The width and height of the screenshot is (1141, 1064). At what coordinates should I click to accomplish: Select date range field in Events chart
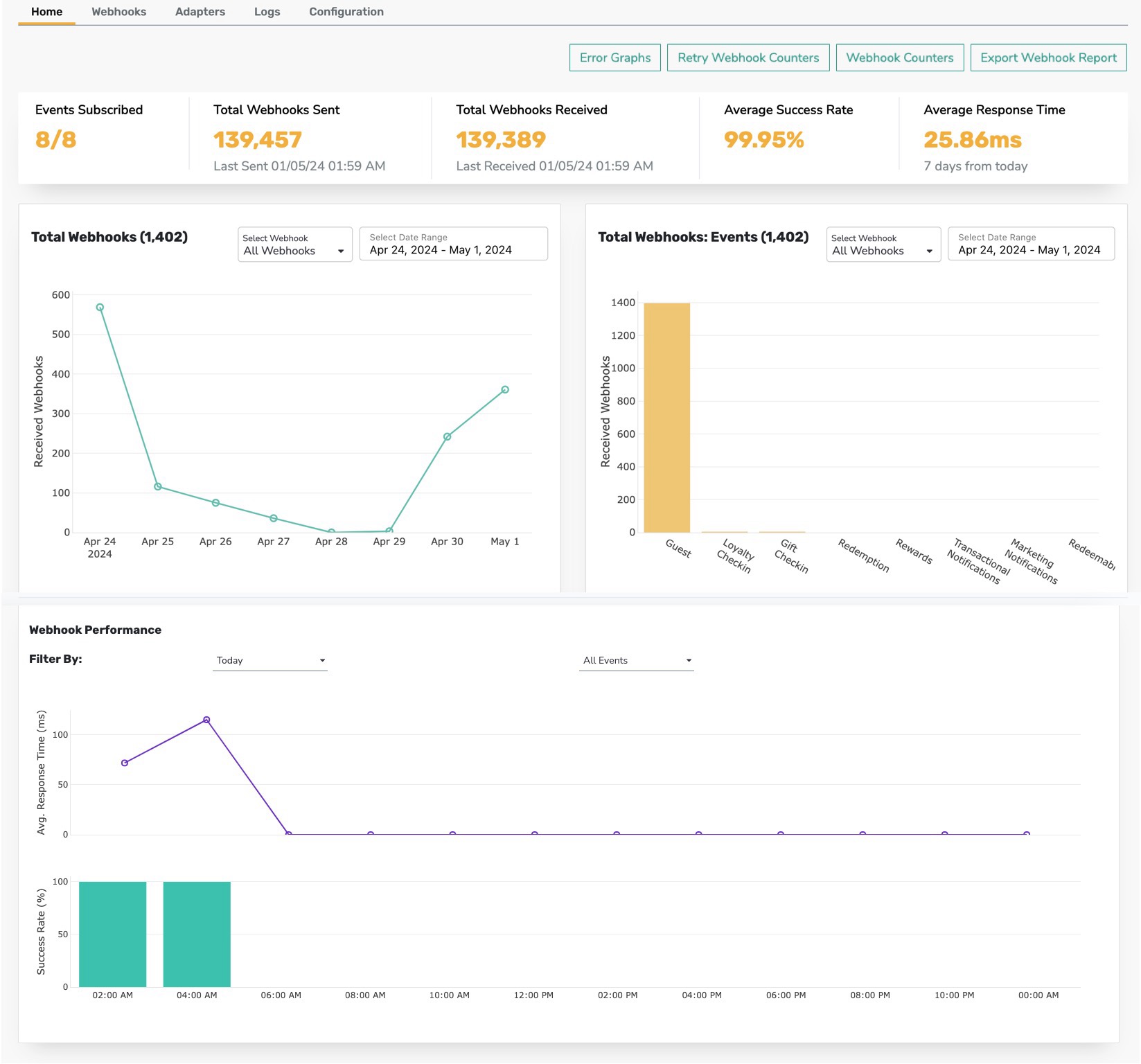click(x=1032, y=244)
